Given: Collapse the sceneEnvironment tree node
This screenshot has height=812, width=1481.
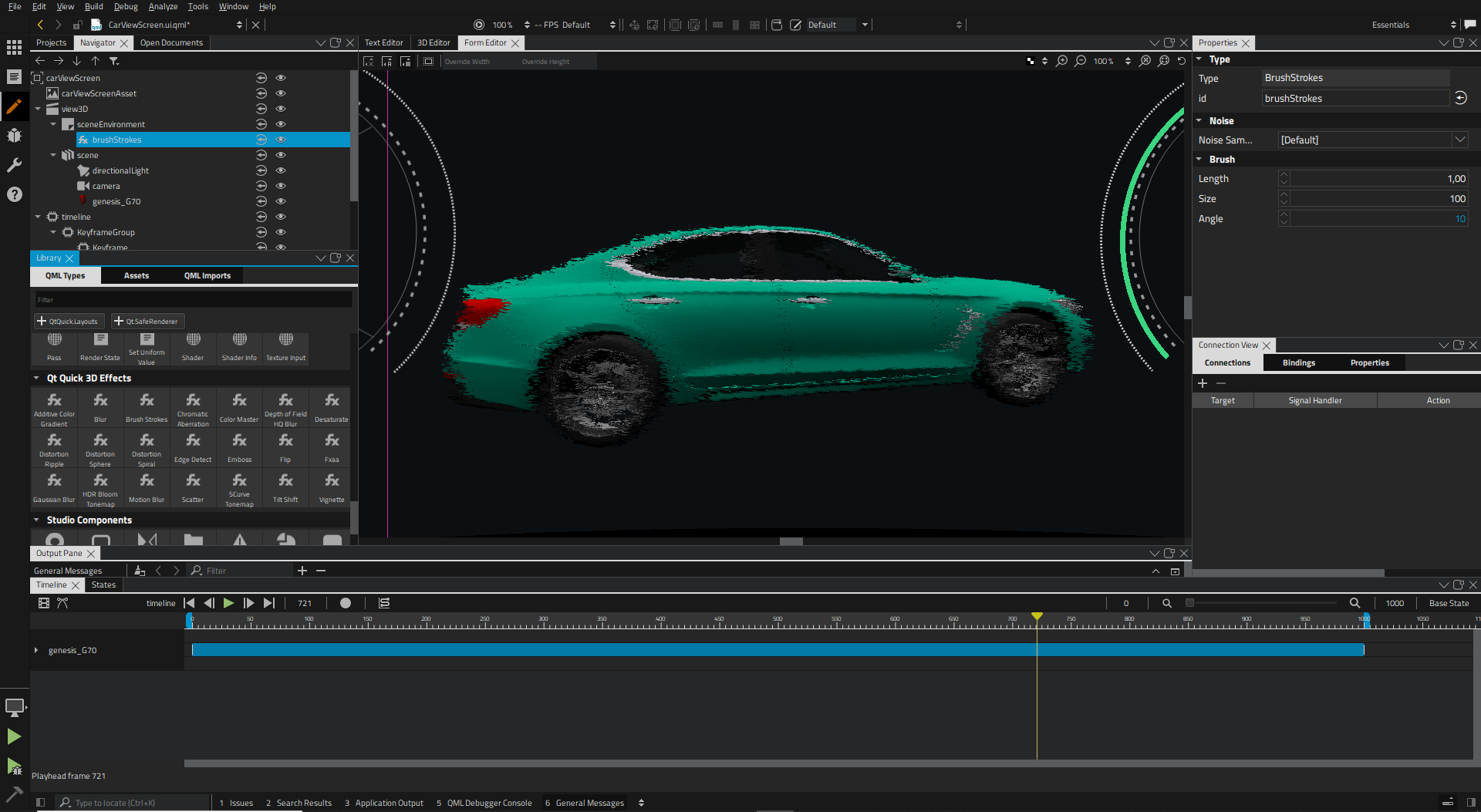Looking at the screenshot, I should (x=53, y=123).
